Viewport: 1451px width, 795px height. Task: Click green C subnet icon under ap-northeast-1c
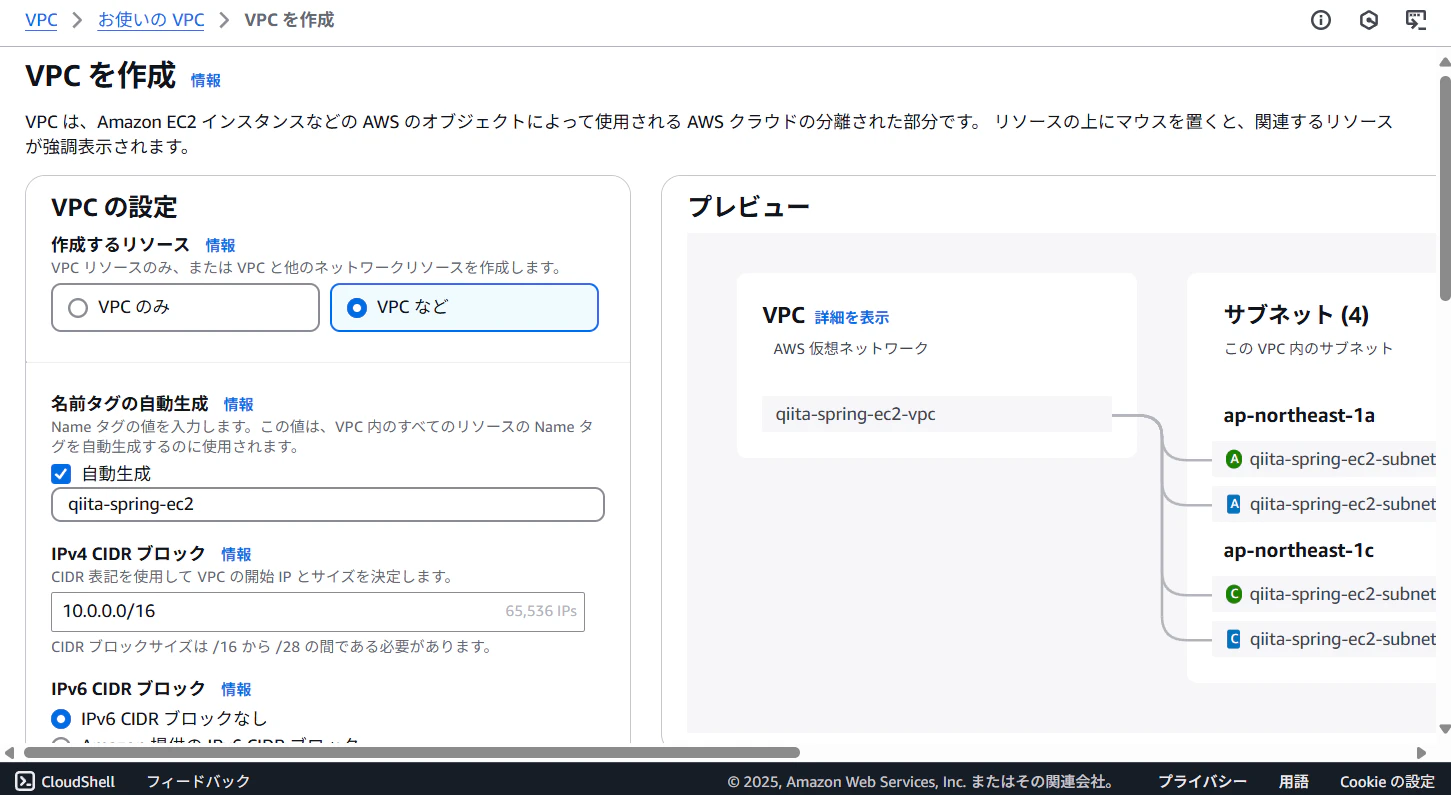(1234, 594)
